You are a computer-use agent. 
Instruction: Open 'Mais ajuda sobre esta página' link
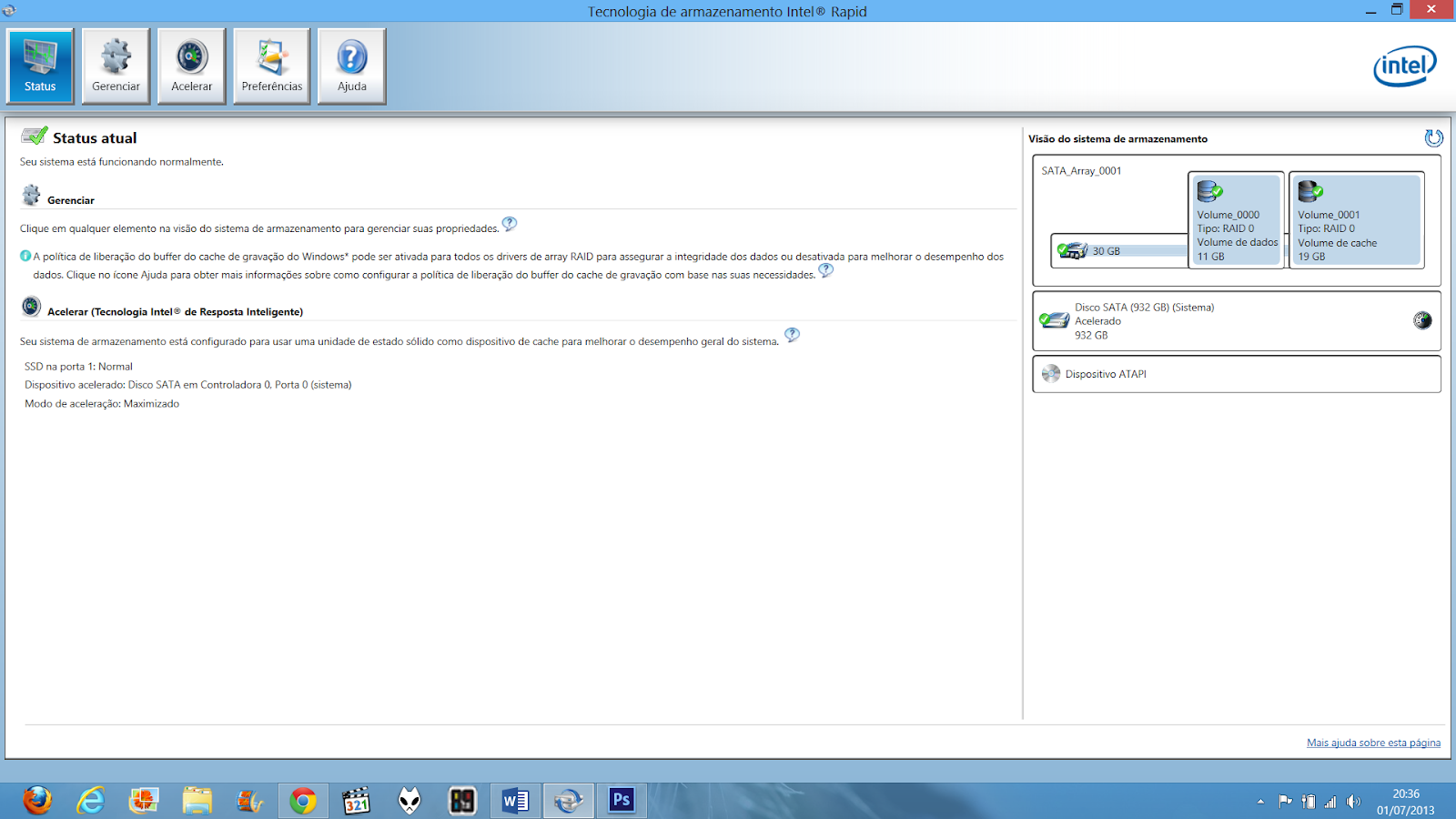click(1373, 743)
